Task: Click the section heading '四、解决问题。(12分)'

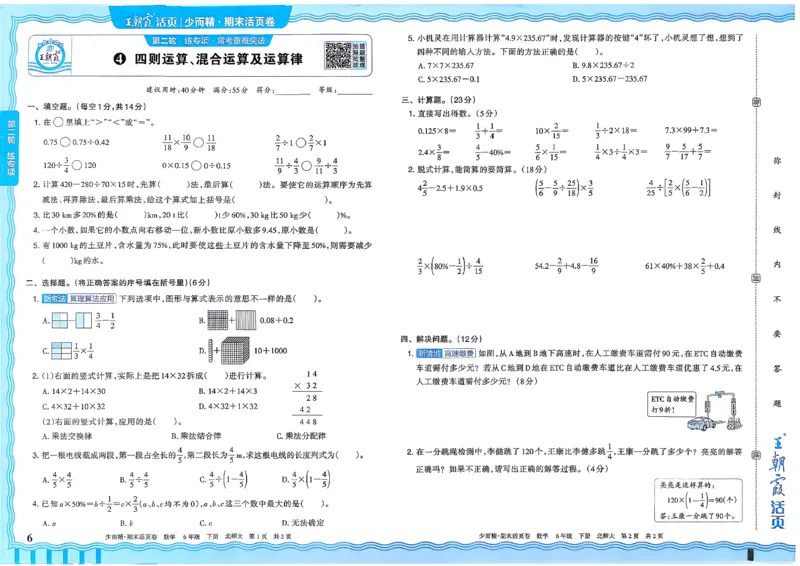Action: 441,339
